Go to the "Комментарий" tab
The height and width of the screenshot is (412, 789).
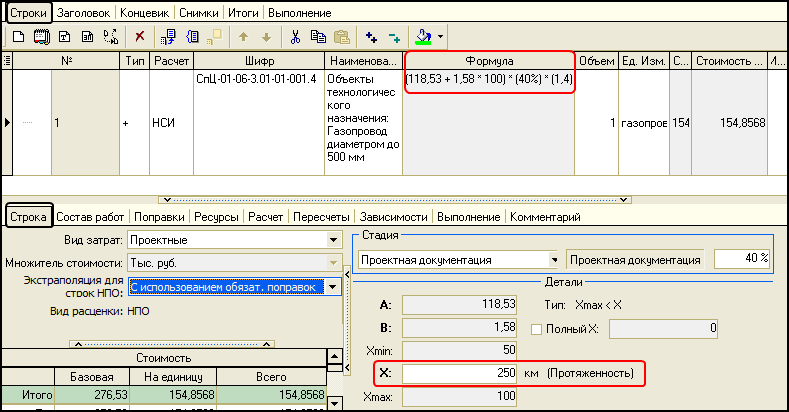545,216
